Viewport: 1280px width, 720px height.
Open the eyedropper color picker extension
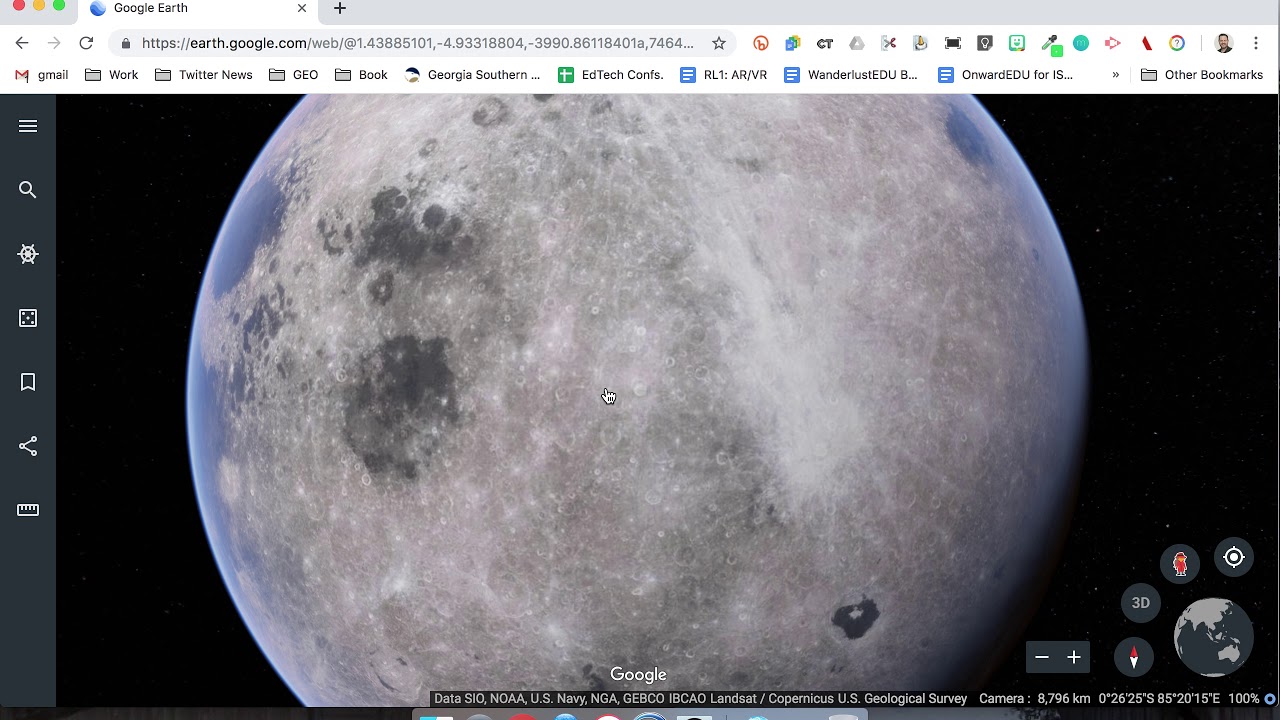point(1050,43)
